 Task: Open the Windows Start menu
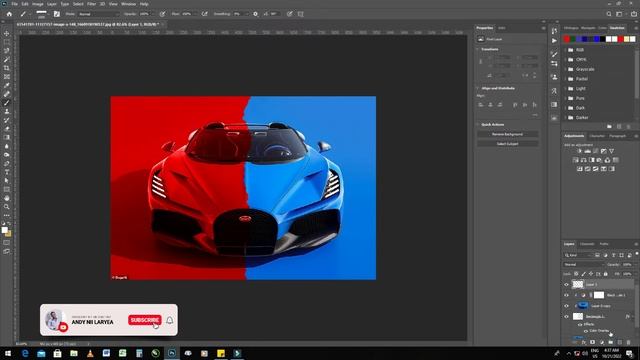point(8,353)
